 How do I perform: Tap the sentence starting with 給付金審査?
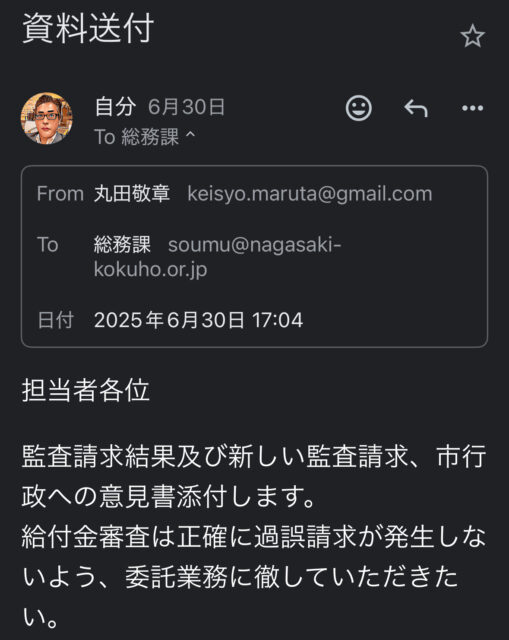254,577
